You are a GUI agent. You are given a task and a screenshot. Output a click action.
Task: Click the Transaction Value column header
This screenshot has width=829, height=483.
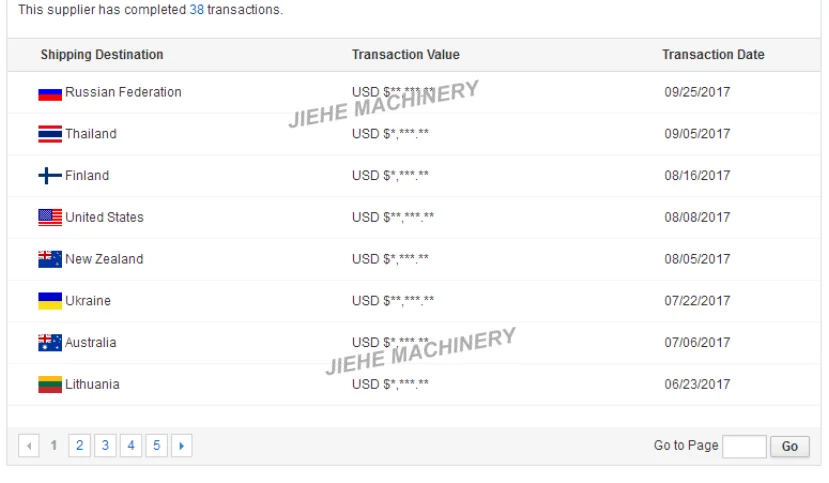pyautogui.click(x=406, y=55)
